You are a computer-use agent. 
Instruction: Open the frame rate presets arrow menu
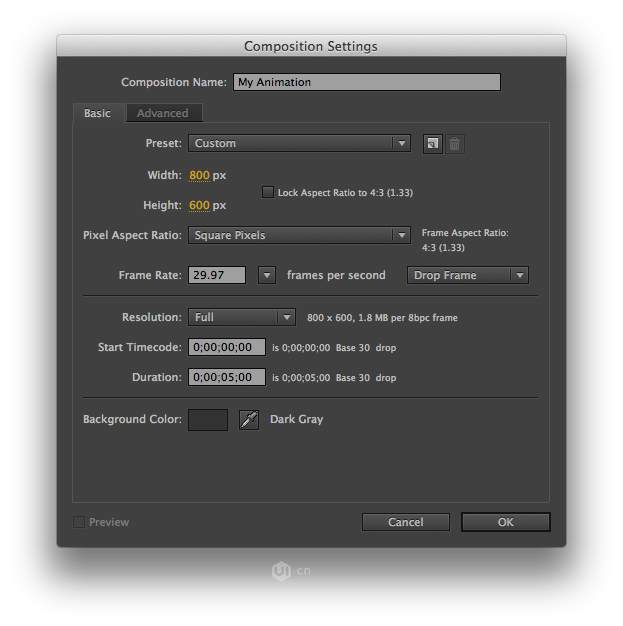click(267, 275)
